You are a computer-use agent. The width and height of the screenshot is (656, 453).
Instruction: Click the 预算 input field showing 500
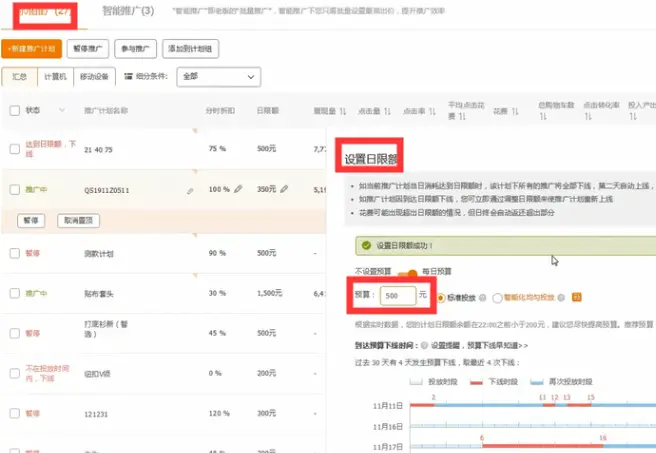(x=398, y=296)
